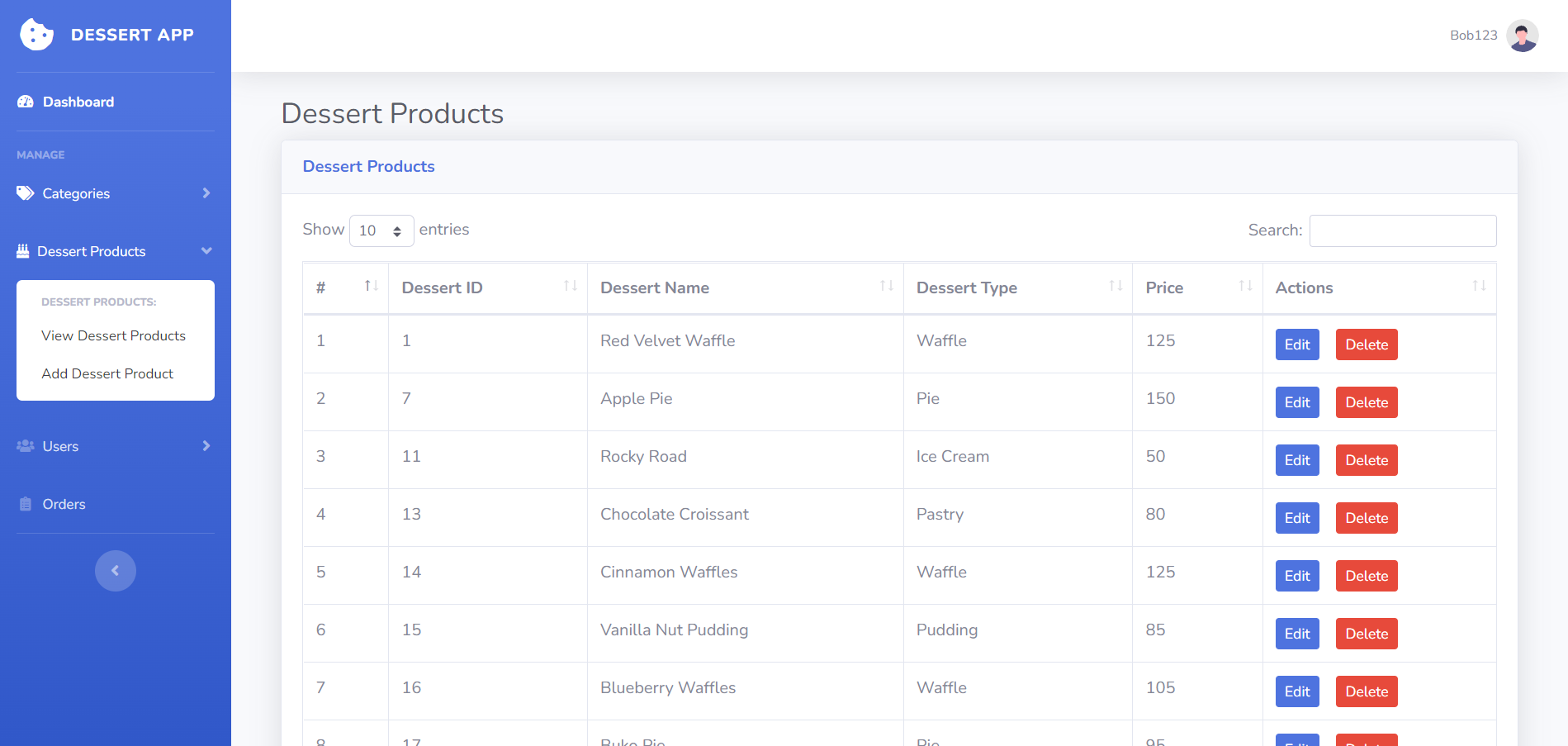The width and height of the screenshot is (1568, 746).
Task: Open the Orders section from the sidebar
Action: (64, 503)
